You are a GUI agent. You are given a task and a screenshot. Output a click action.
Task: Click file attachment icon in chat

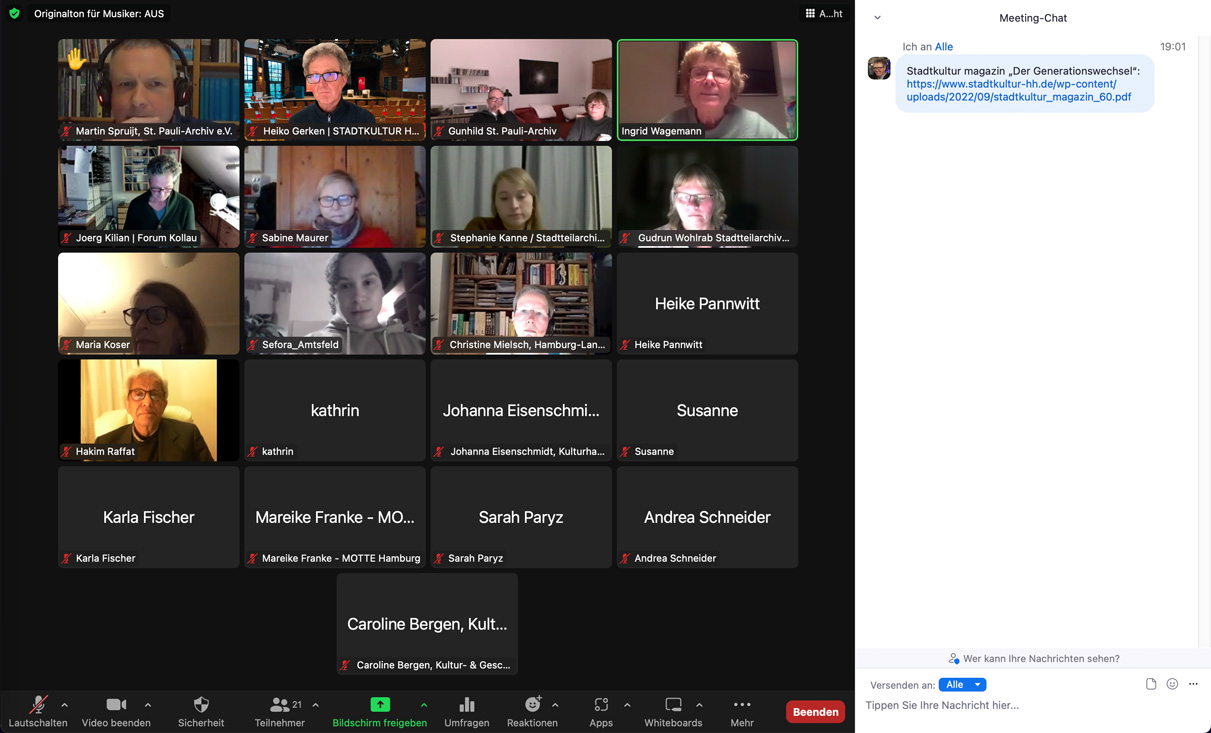(1151, 685)
